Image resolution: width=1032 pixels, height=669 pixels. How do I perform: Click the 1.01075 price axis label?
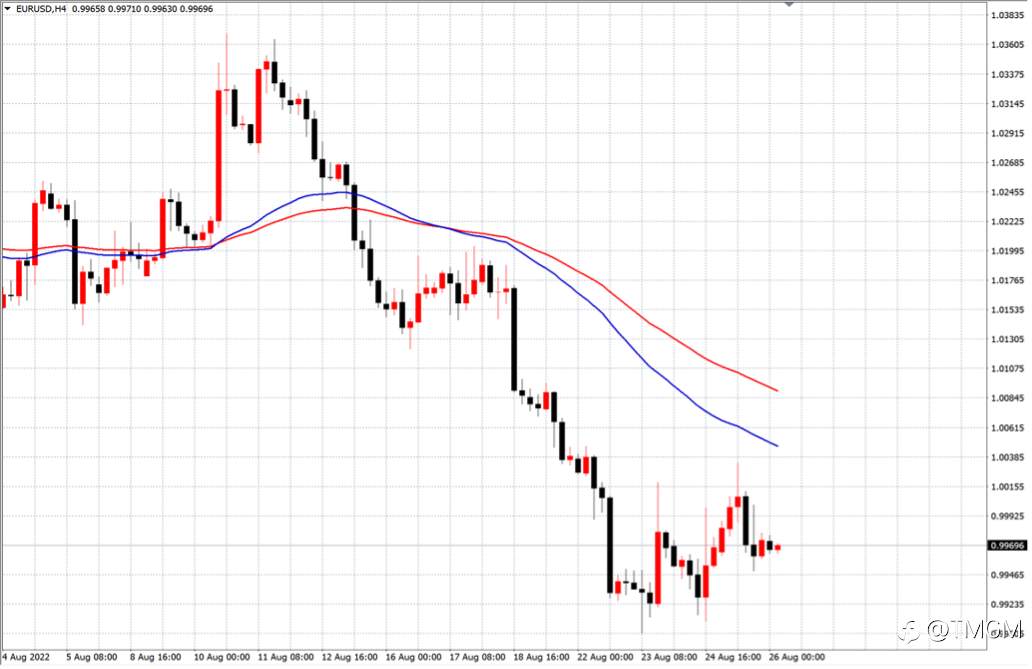click(1008, 369)
